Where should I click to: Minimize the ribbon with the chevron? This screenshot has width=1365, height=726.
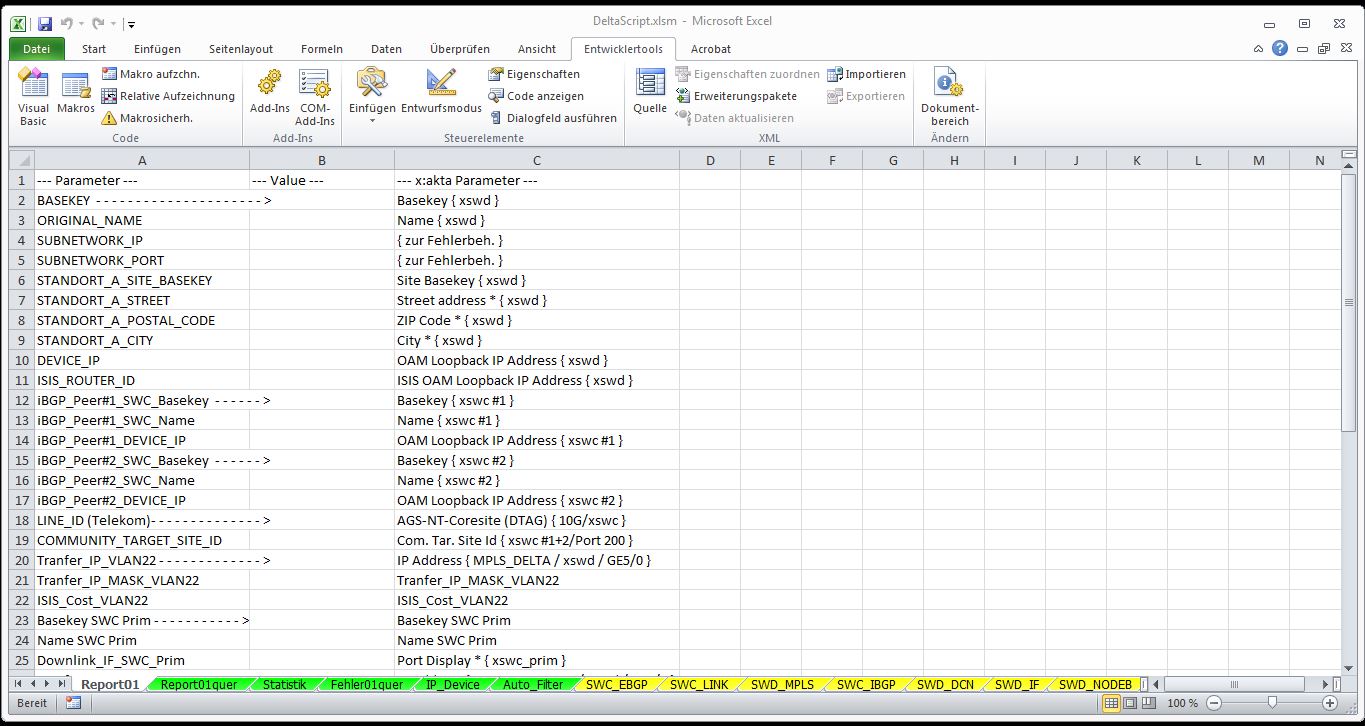1259,48
